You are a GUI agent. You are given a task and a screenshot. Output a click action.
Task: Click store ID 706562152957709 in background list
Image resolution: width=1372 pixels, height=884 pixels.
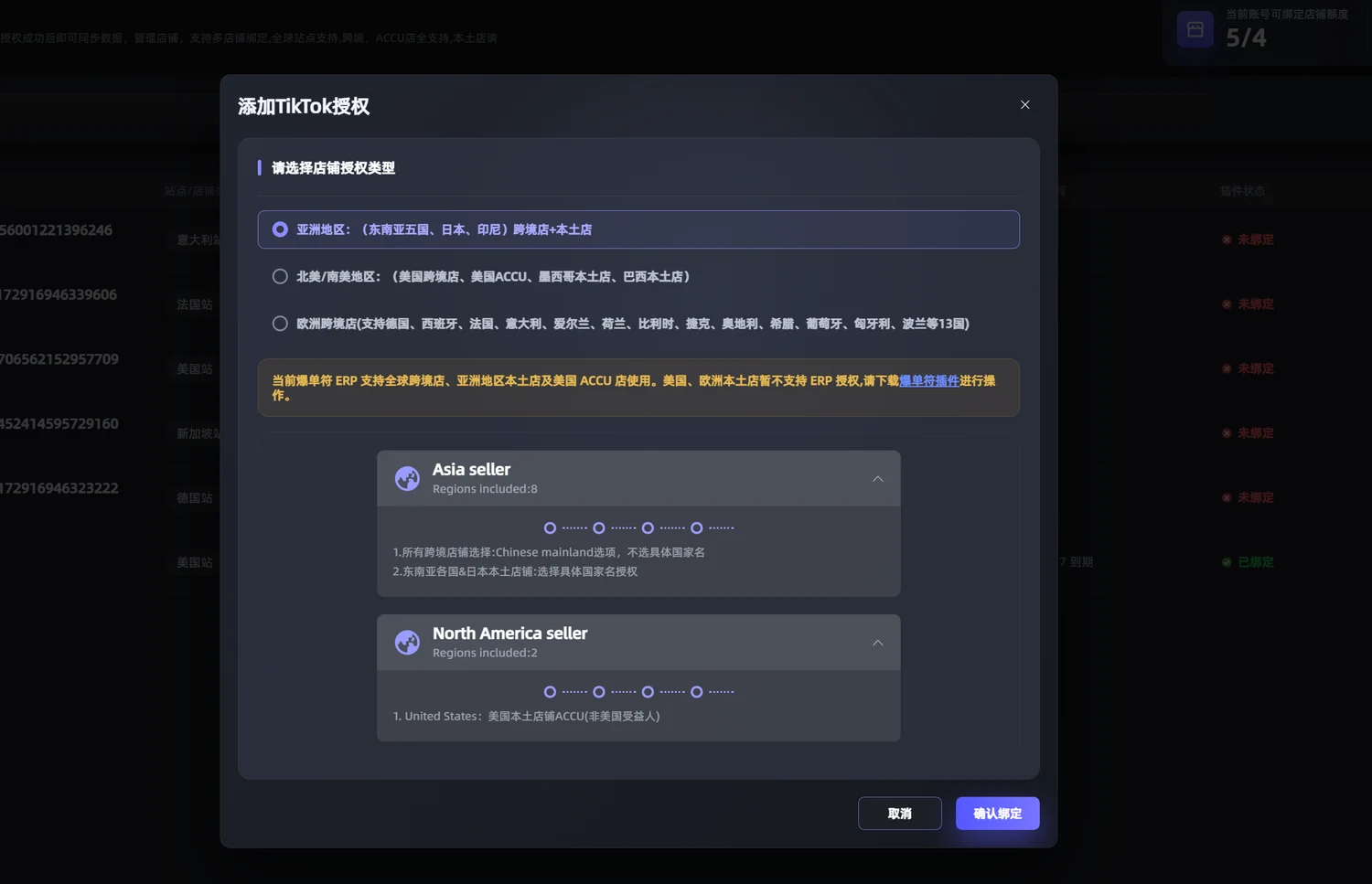59,359
